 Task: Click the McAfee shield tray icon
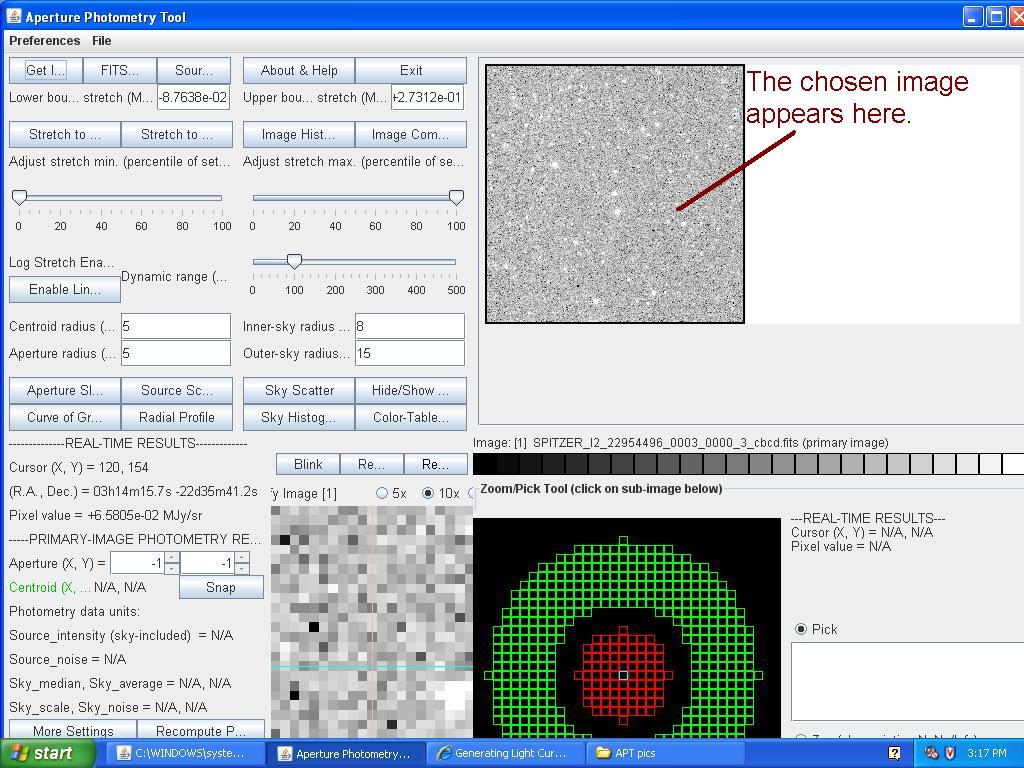click(x=950, y=753)
